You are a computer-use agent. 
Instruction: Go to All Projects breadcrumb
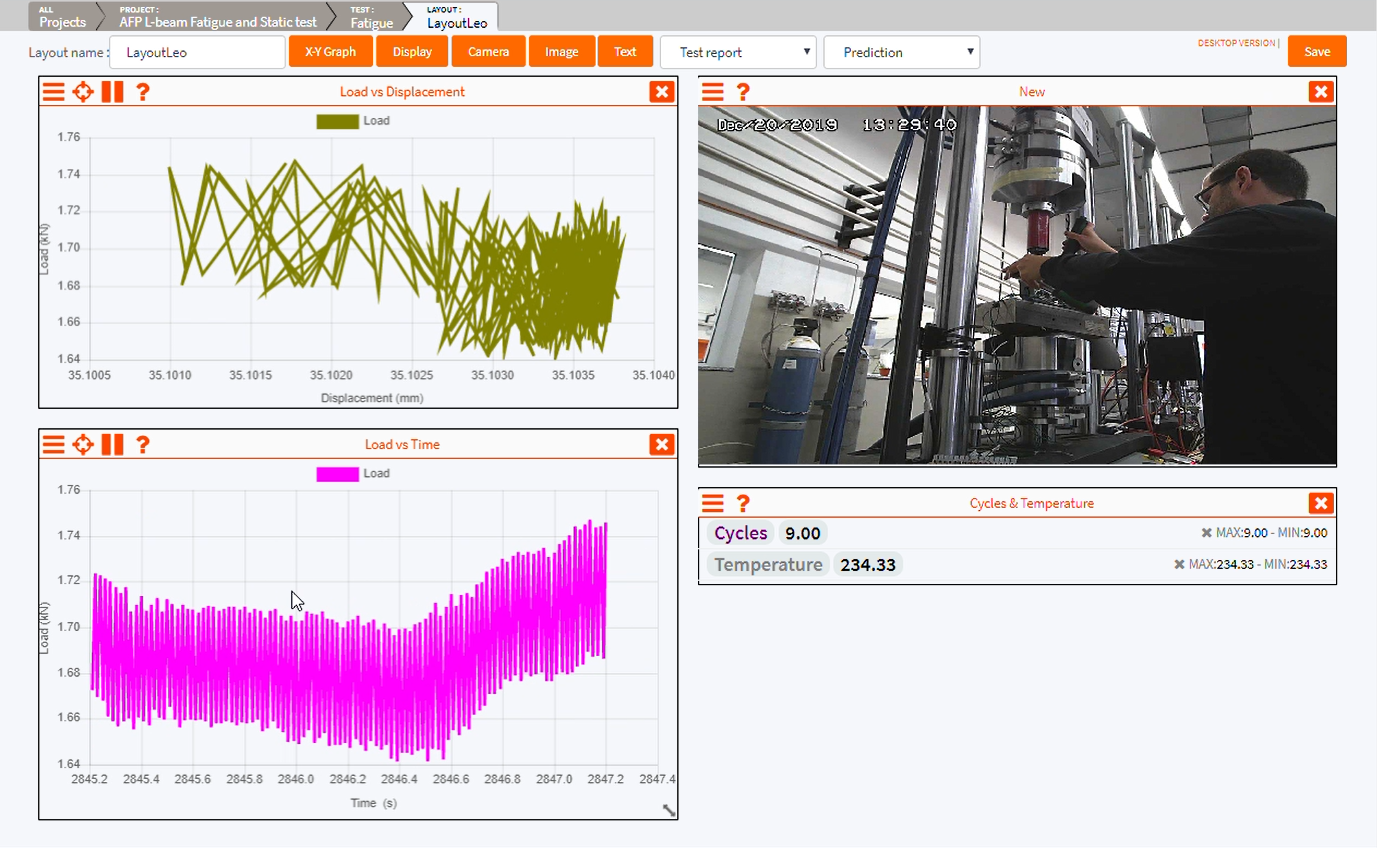click(x=62, y=17)
